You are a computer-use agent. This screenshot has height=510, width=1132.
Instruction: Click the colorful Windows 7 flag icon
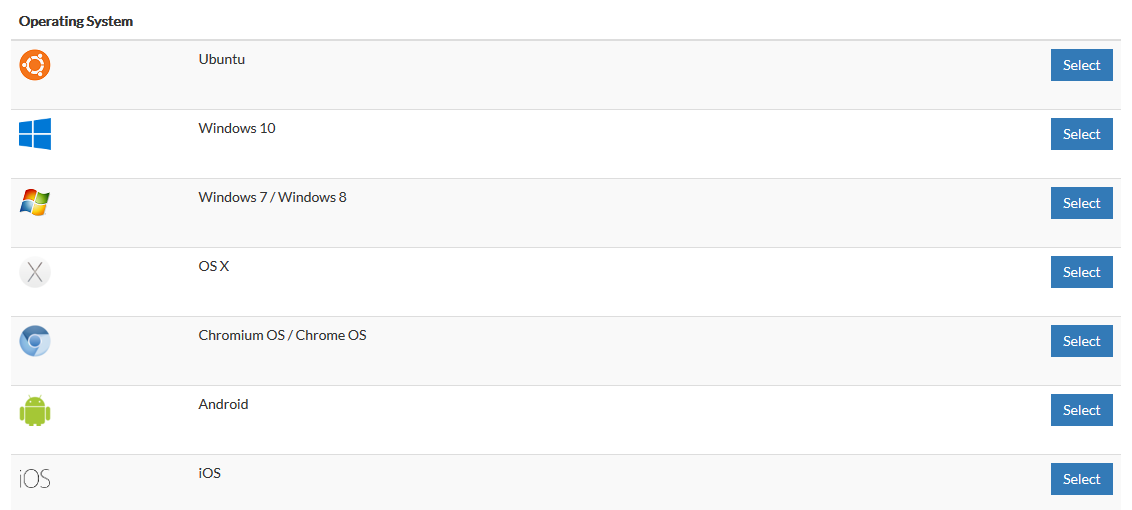pos(35,203)
